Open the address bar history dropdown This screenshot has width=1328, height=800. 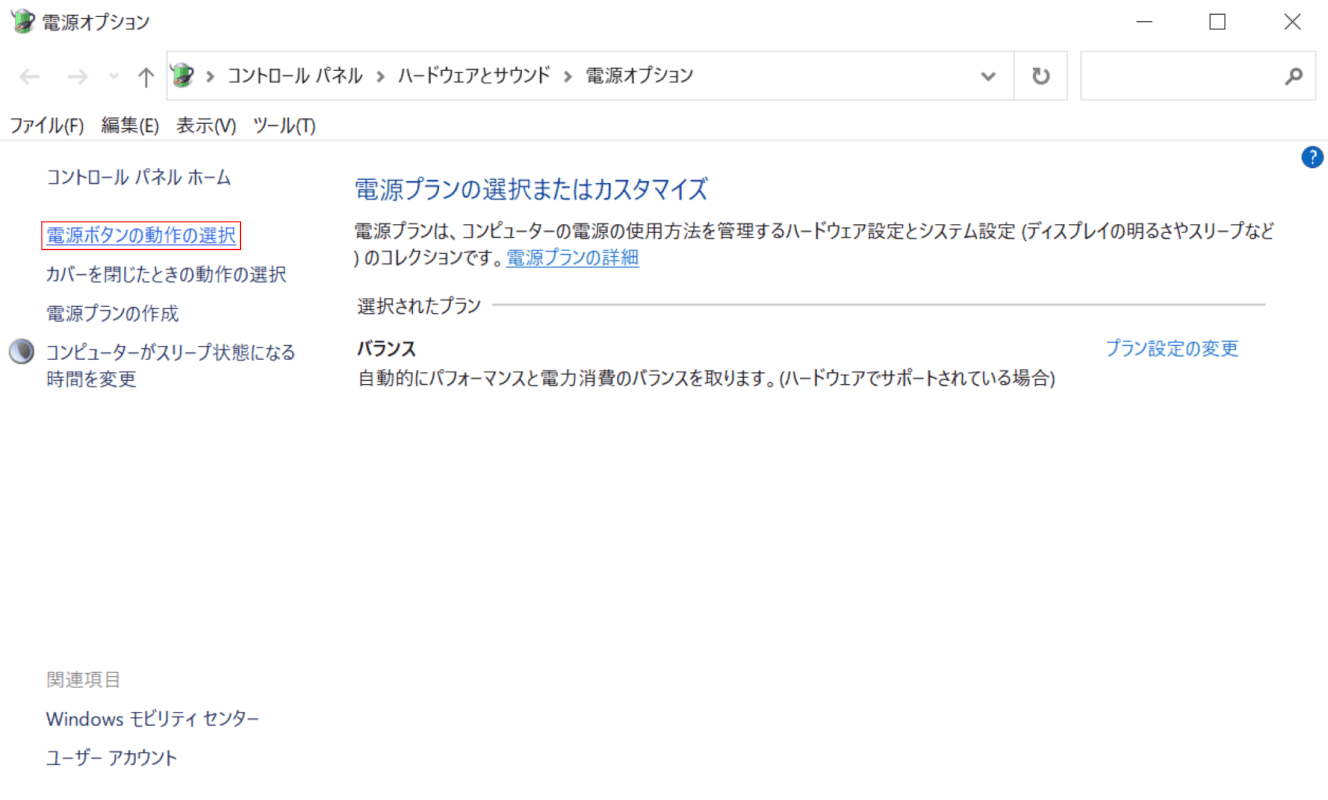click(x=989, y=76)
